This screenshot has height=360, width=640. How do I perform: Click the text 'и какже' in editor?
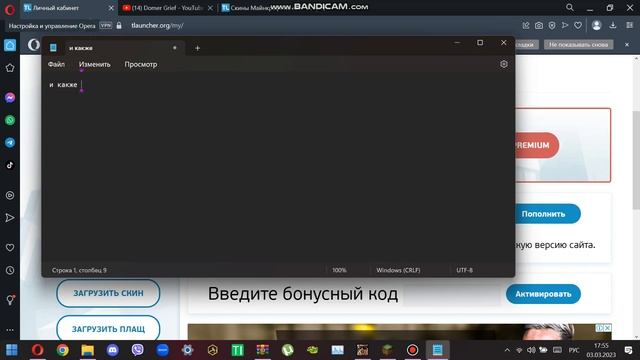63,84
